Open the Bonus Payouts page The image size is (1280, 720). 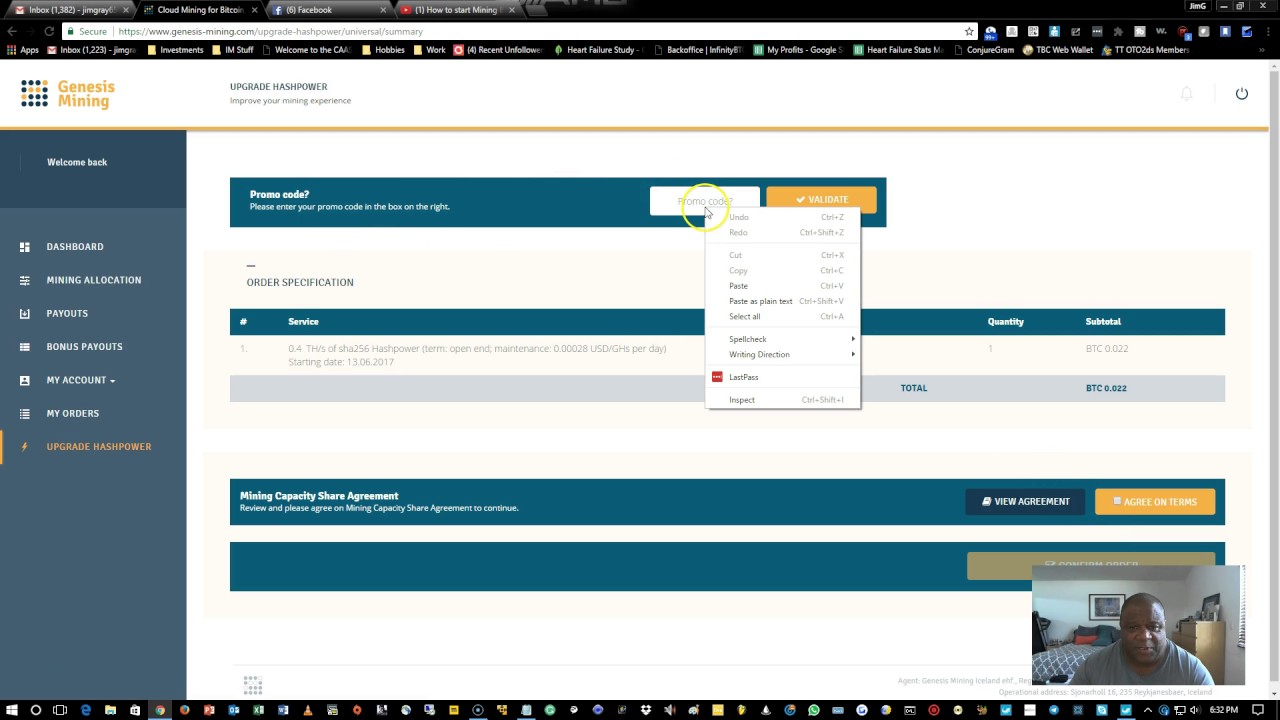point(84,347)
